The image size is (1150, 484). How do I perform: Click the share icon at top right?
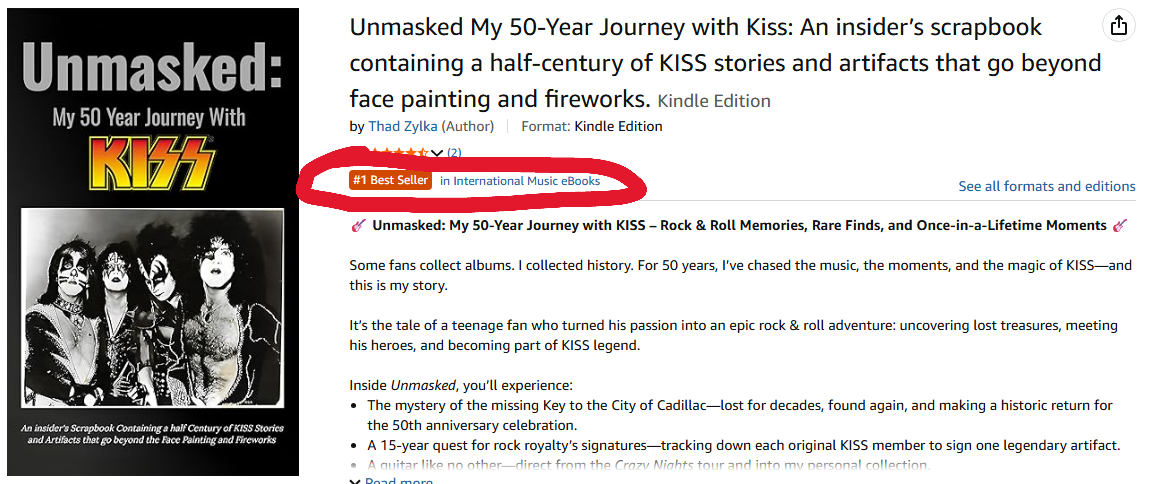coord(1117,25)
